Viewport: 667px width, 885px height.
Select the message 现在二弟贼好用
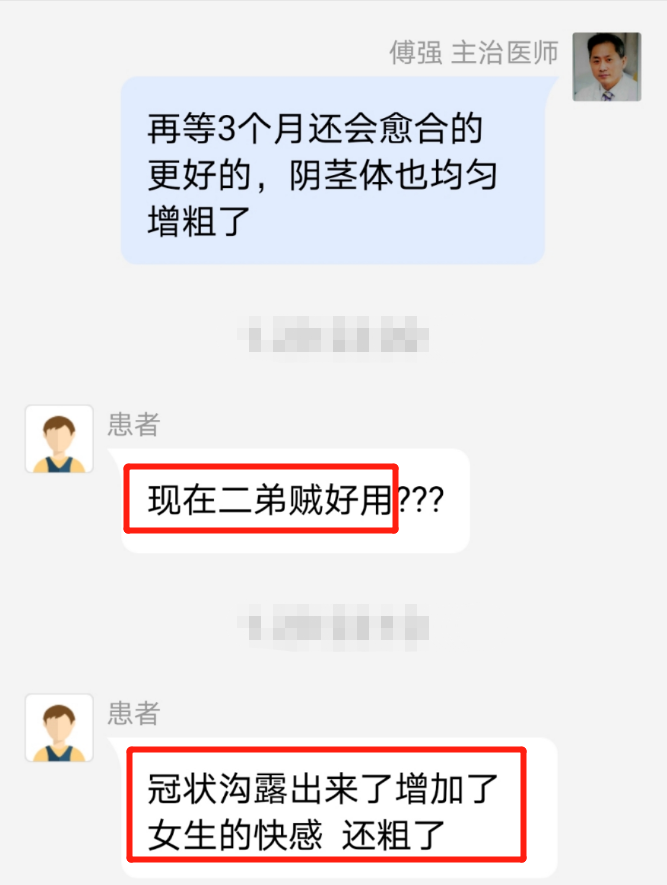(x=269, y=500)
